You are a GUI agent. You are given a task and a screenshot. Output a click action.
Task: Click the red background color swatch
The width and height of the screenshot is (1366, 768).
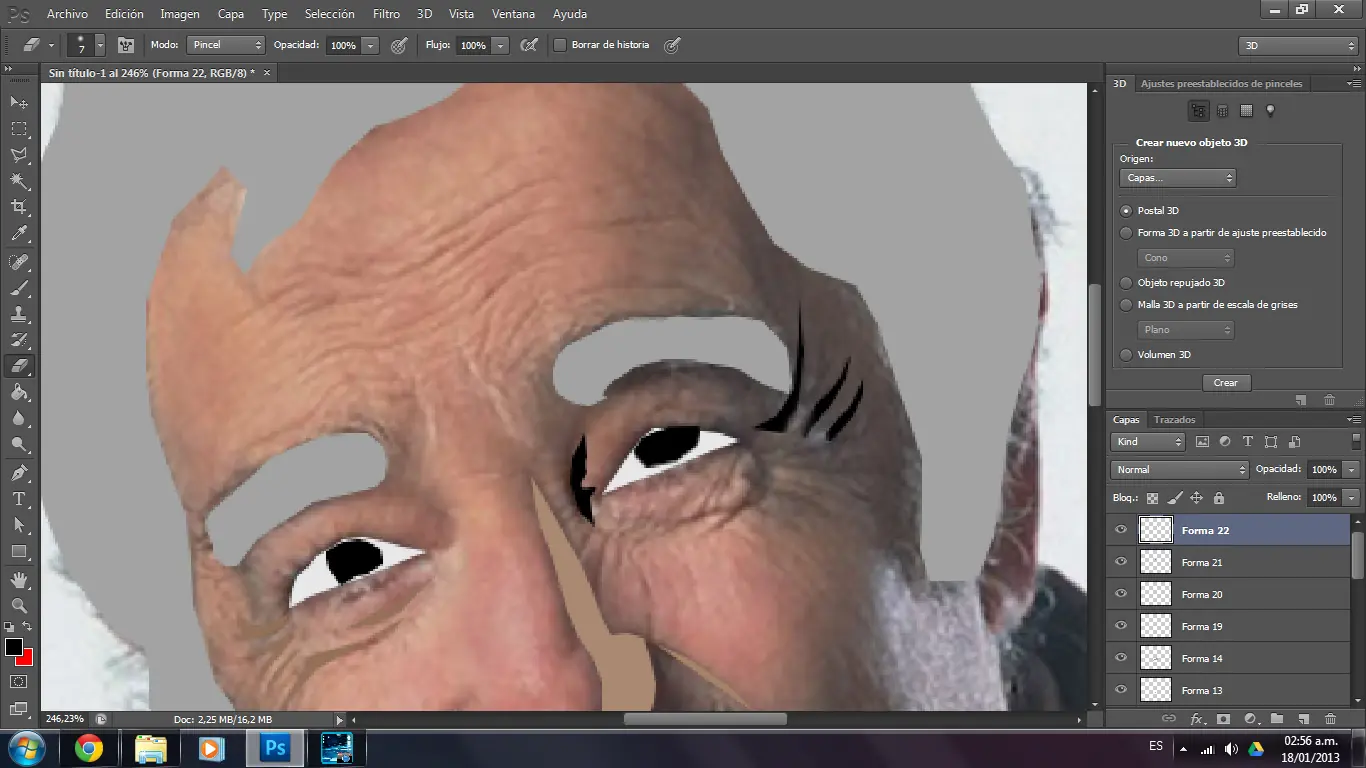27,658
